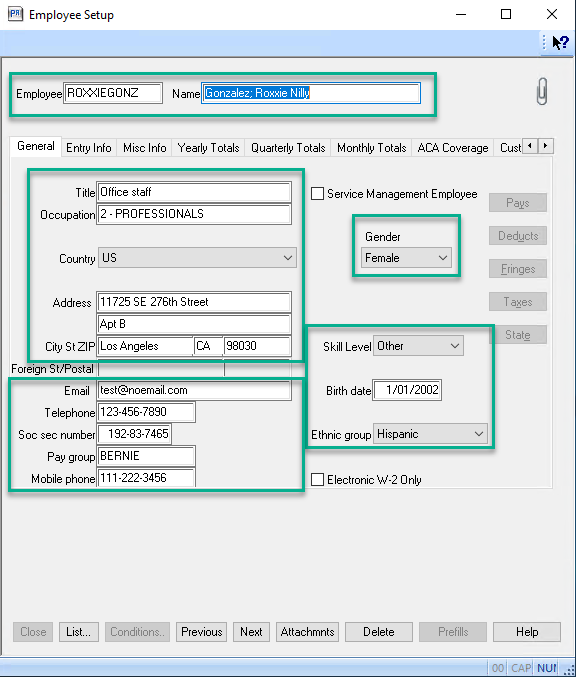
Task: Expand the Ethnic group dropdown
Action: (430, 434)
